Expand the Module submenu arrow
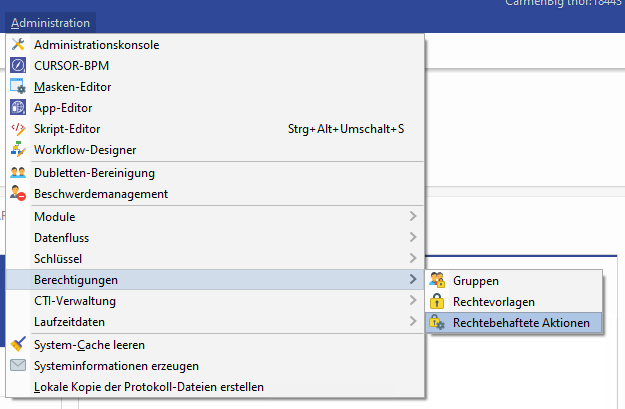 [x=413, y=217]
